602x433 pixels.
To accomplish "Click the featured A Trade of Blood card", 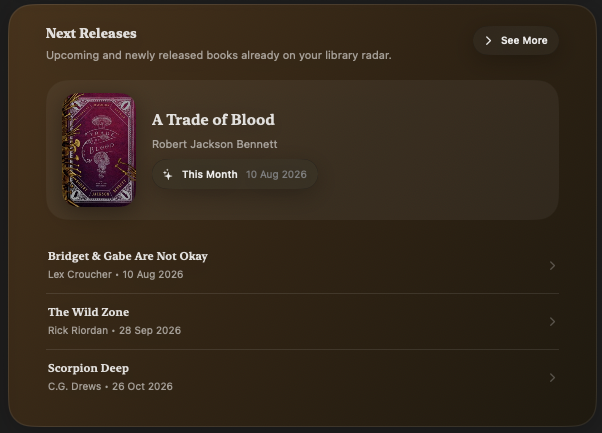I will pos(302,150).
